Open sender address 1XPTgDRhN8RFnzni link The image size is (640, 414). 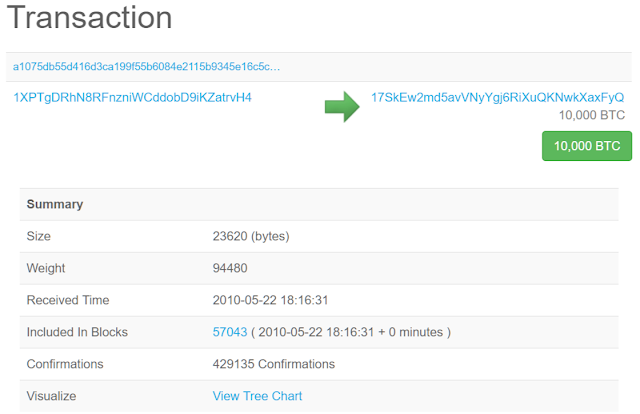click(x=132, y=98)
